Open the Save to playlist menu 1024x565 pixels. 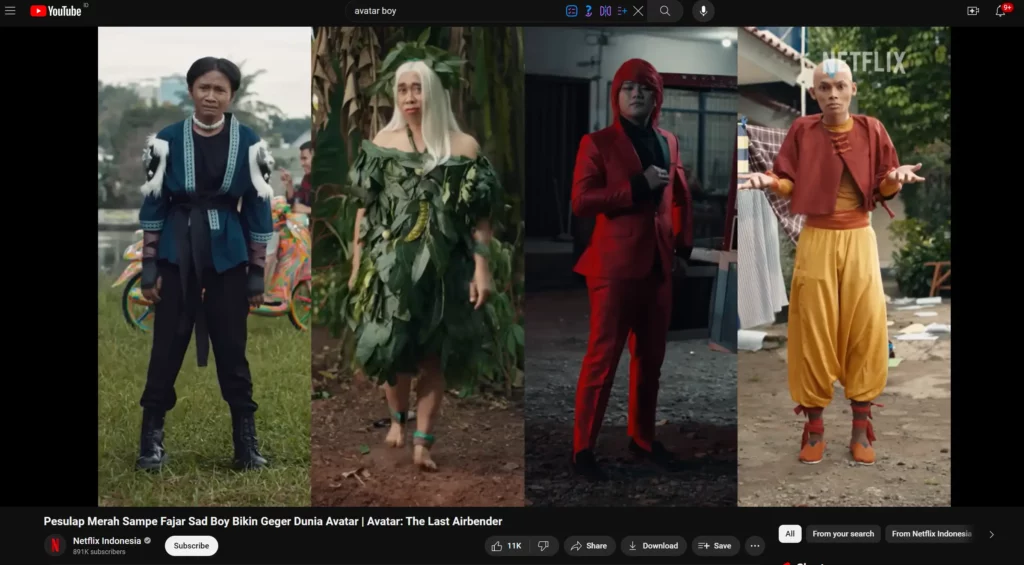(x=716, y=546)
